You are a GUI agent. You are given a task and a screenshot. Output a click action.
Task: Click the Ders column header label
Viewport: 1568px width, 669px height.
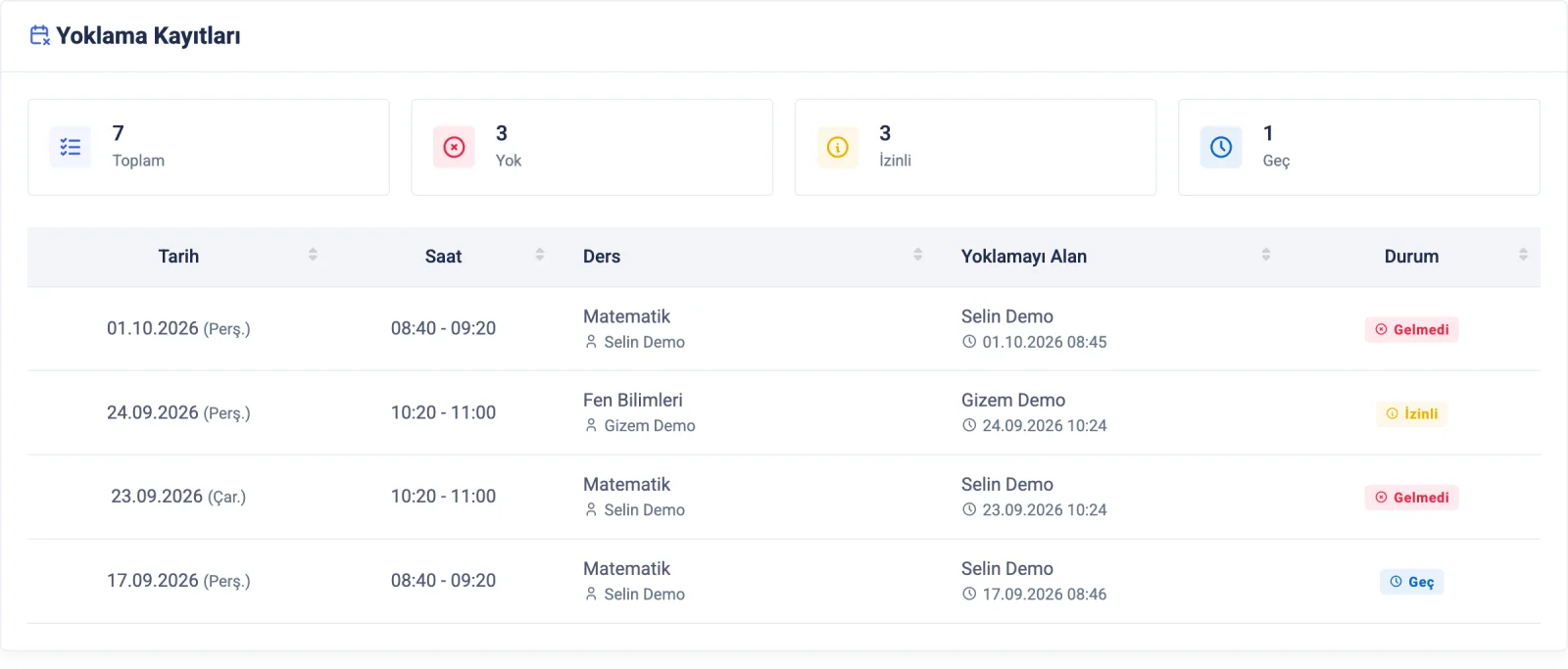click(602, 257)
